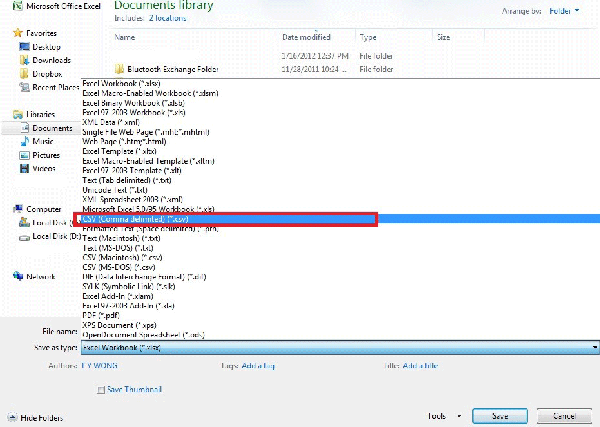Open the Music library icon
Image resolution: width=600 pixels, height=427 pixels.
click(24, 141)
